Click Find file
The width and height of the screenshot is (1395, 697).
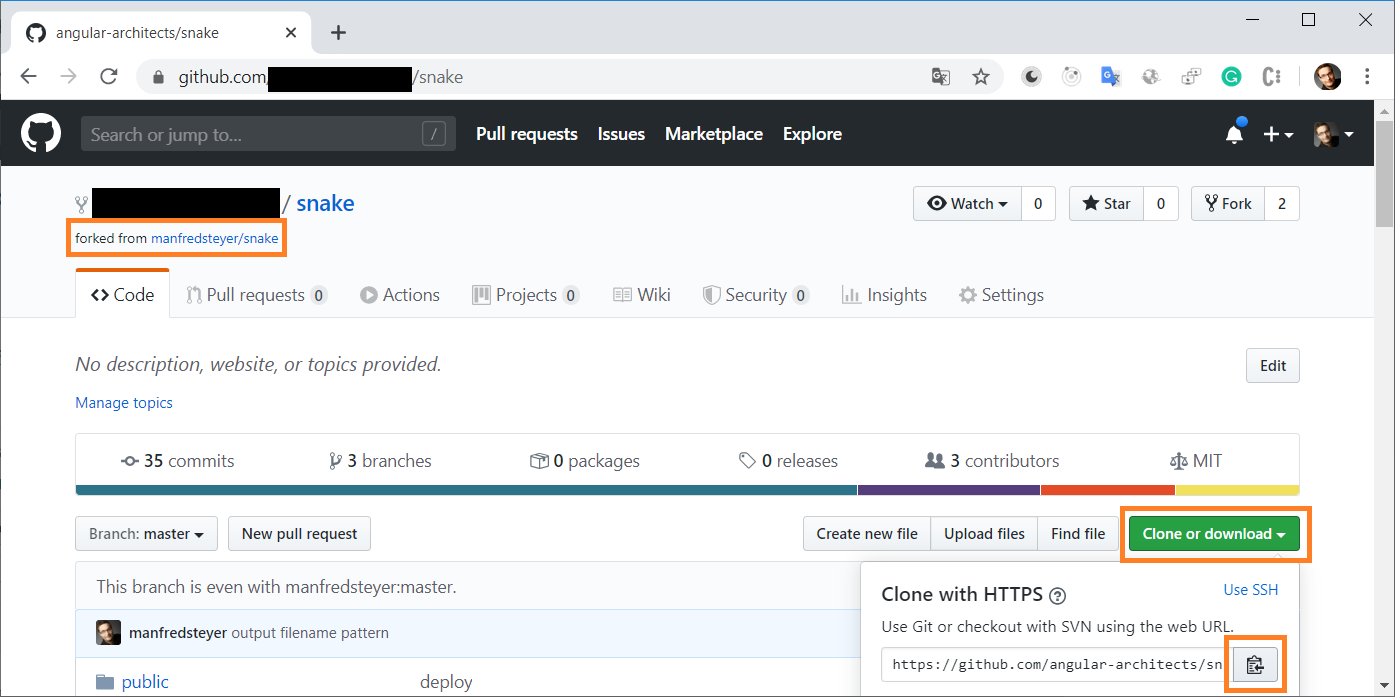tap(1078, 534)
